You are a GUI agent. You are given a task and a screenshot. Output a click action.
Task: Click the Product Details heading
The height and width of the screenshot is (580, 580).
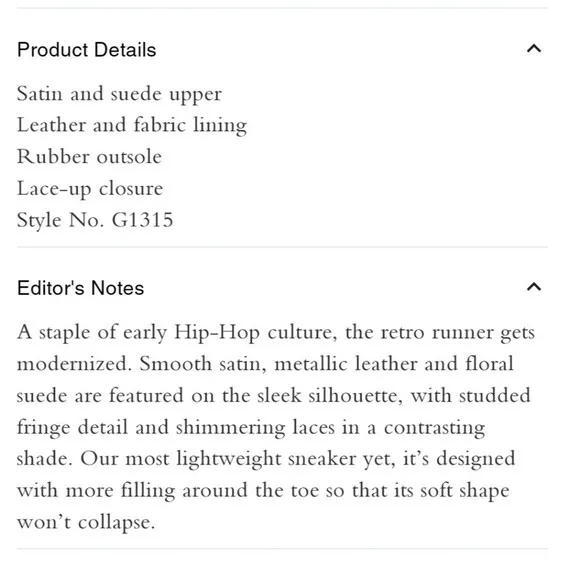(87, 50)
